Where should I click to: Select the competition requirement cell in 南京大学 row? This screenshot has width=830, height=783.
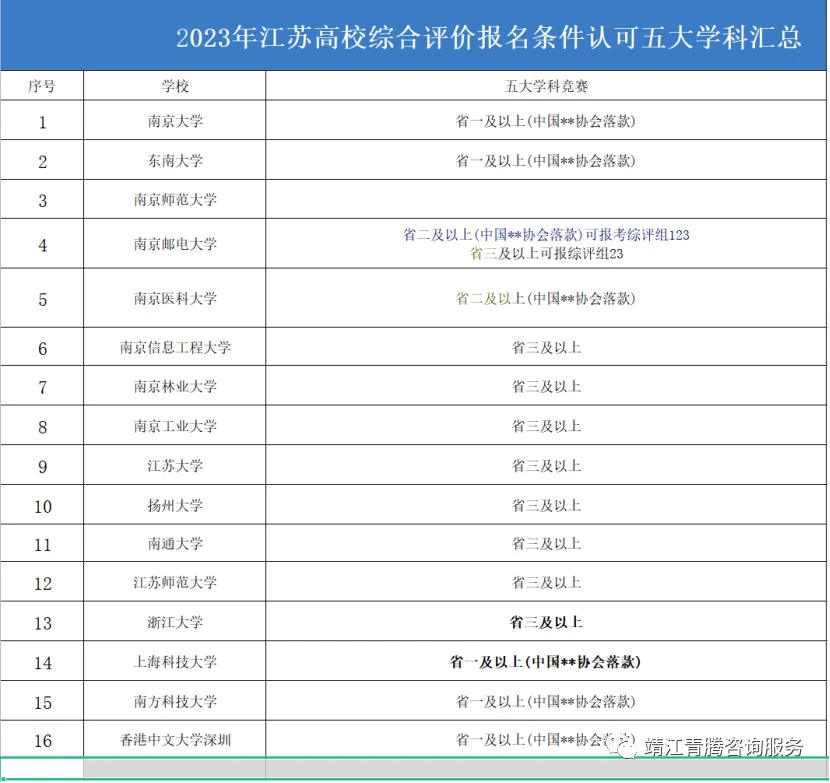pos(546,121)
